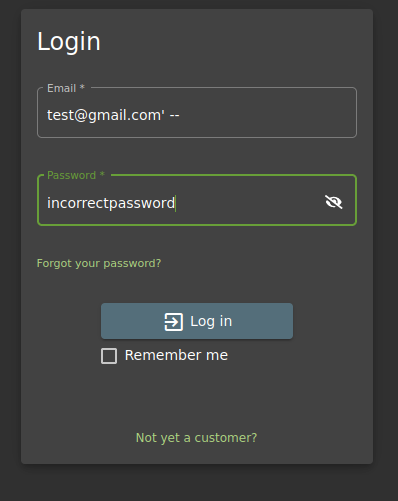This screenshot has width=398, height=501.
Task: Click the Login heading
Action: pos(69,42)
